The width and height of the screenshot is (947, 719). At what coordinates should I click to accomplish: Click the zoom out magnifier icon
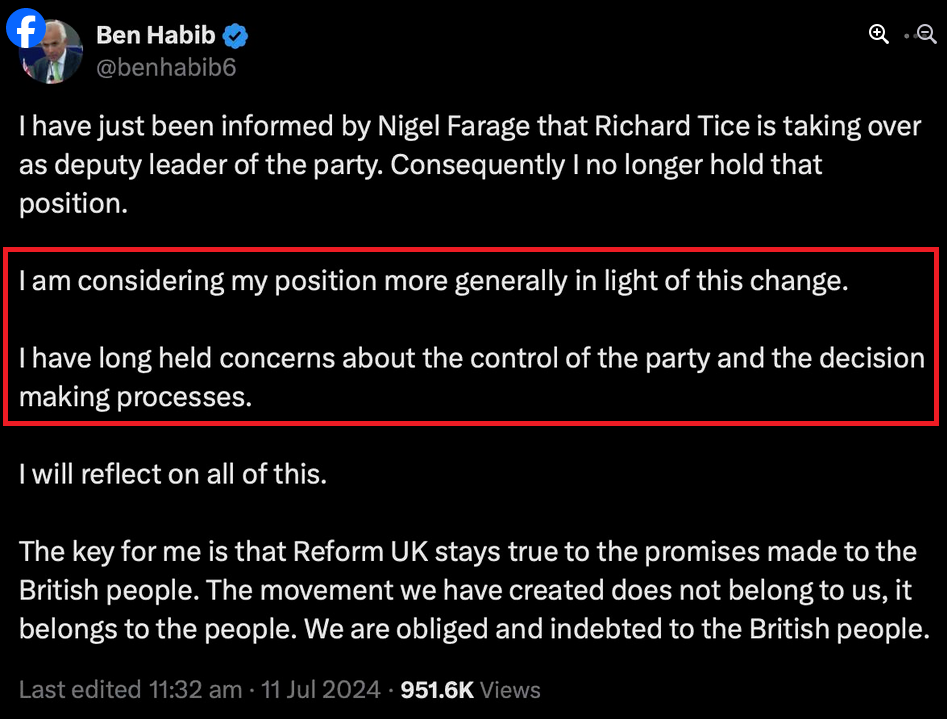(x=927, y=34)
